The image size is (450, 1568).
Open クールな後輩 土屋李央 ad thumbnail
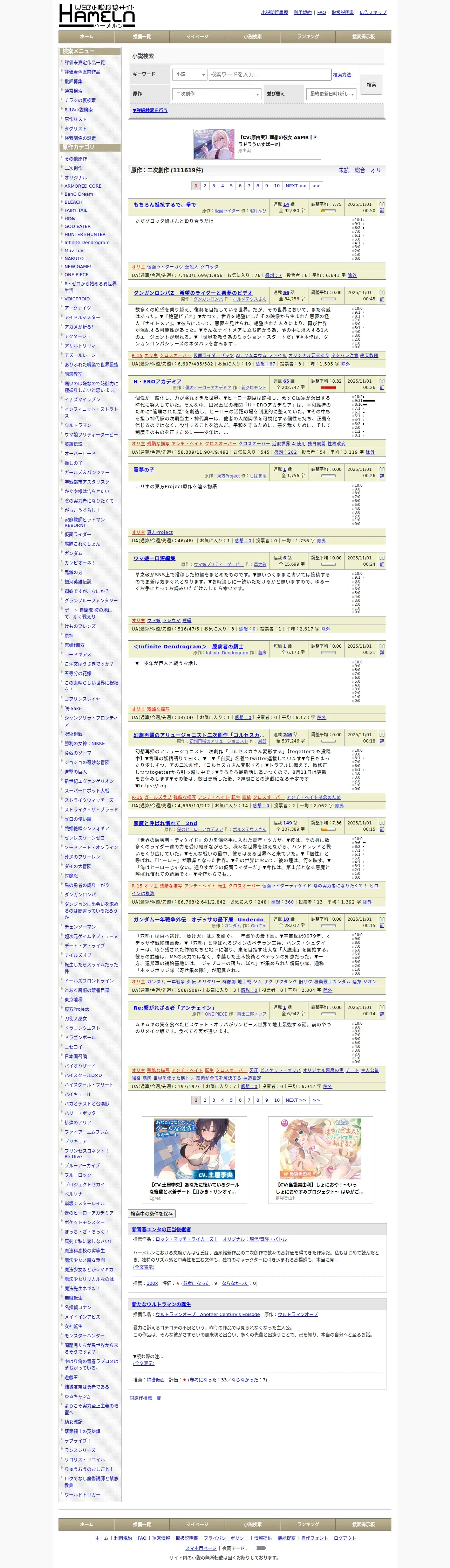194,1149
